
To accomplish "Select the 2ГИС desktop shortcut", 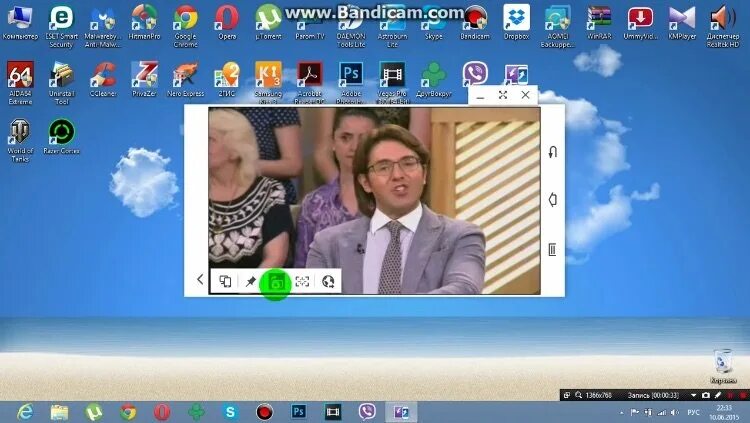I will click(227, 79).
